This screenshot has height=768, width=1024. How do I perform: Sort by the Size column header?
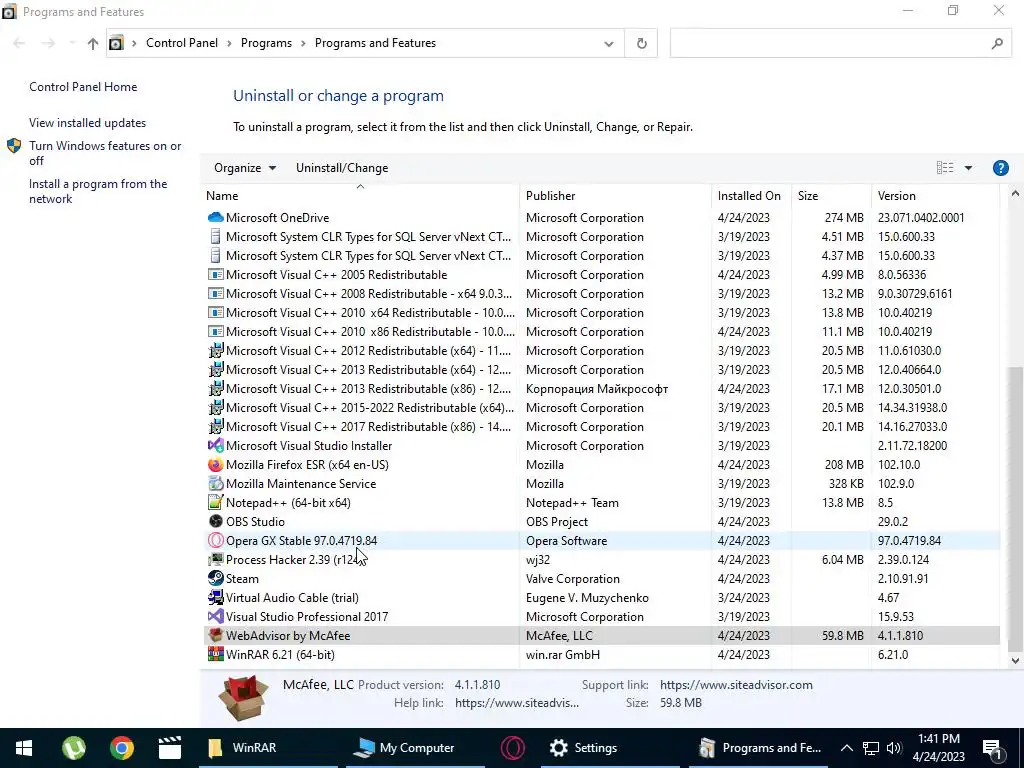(x=831, y=196)
